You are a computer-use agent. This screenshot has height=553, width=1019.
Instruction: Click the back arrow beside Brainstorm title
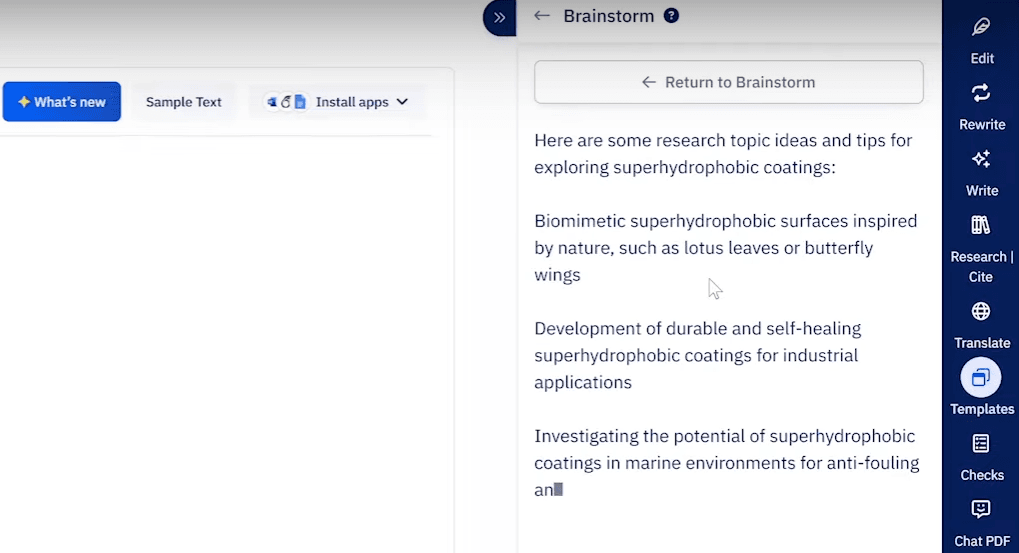tap(541, 16)
